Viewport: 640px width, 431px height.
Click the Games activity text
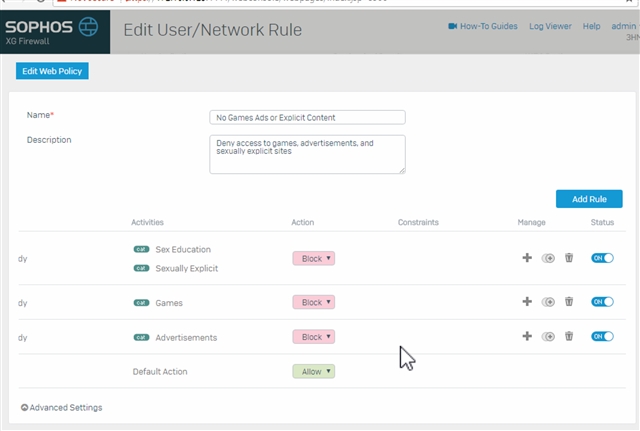point(169,303)
